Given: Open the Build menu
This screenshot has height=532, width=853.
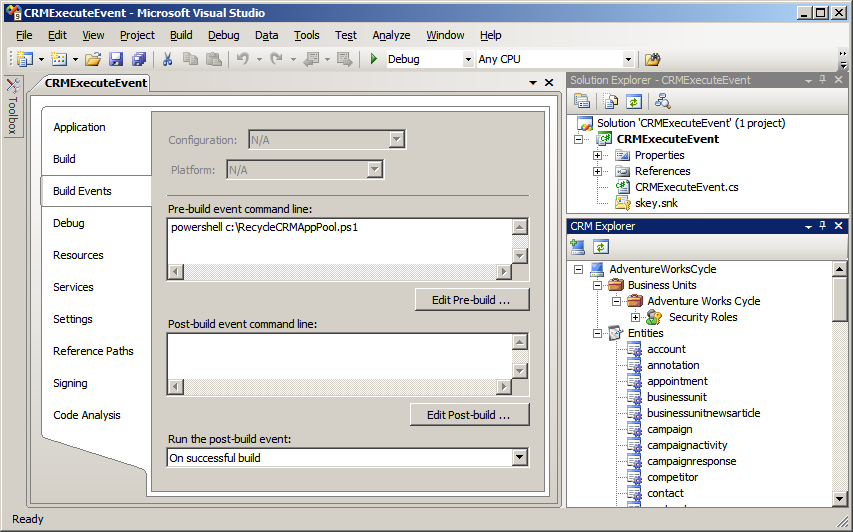Looking at the screenshot, I should (x=181, y=35).
